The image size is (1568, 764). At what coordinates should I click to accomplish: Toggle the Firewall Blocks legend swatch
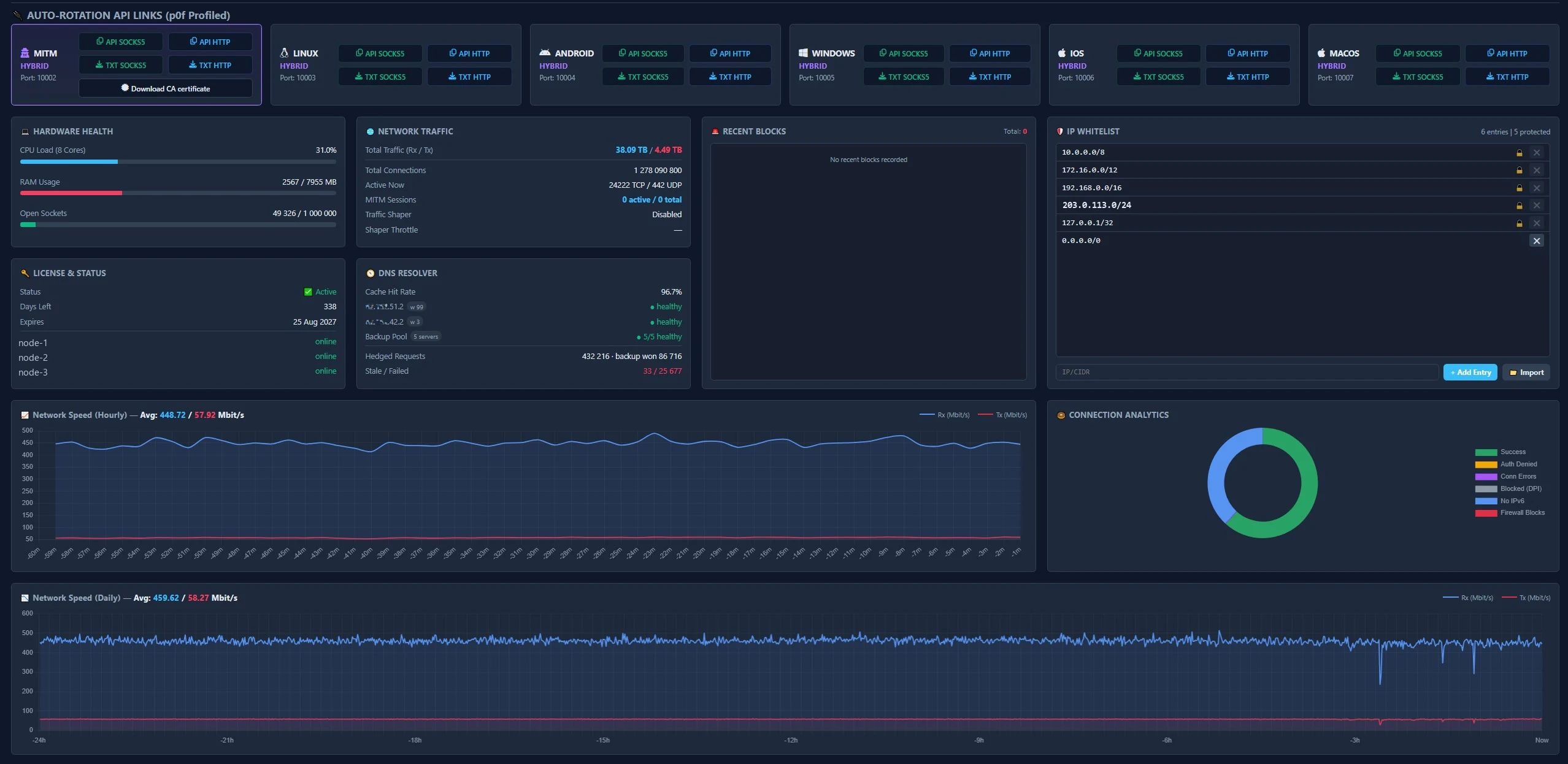1486,513
